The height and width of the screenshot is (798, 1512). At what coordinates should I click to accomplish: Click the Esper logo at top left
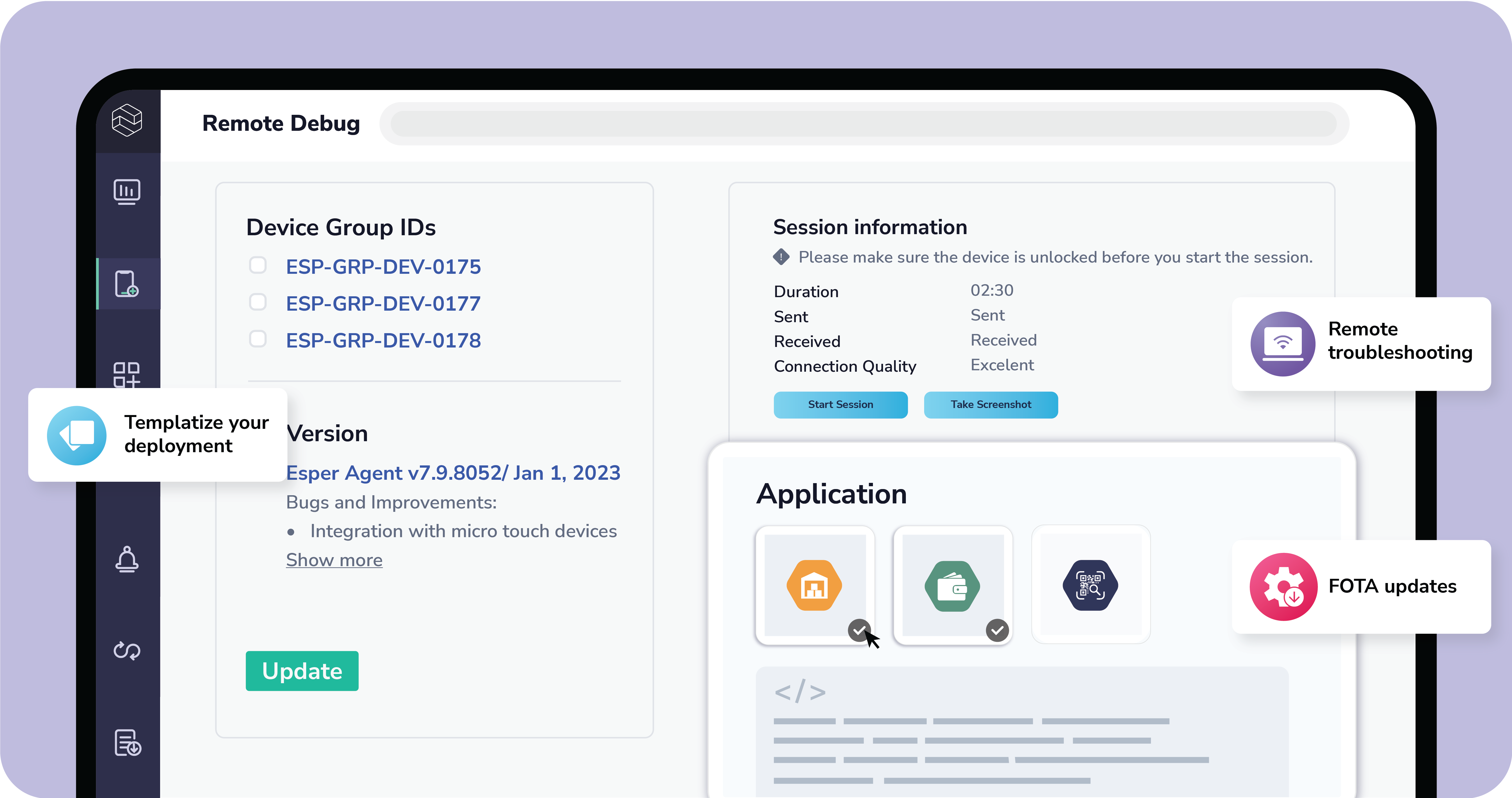click(x=127, y=120)
